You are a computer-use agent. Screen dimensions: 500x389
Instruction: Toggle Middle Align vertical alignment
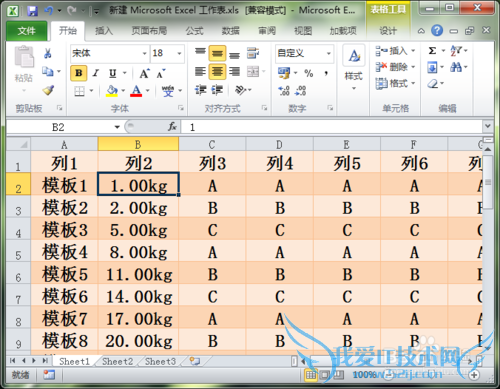[x=217, y=53]
